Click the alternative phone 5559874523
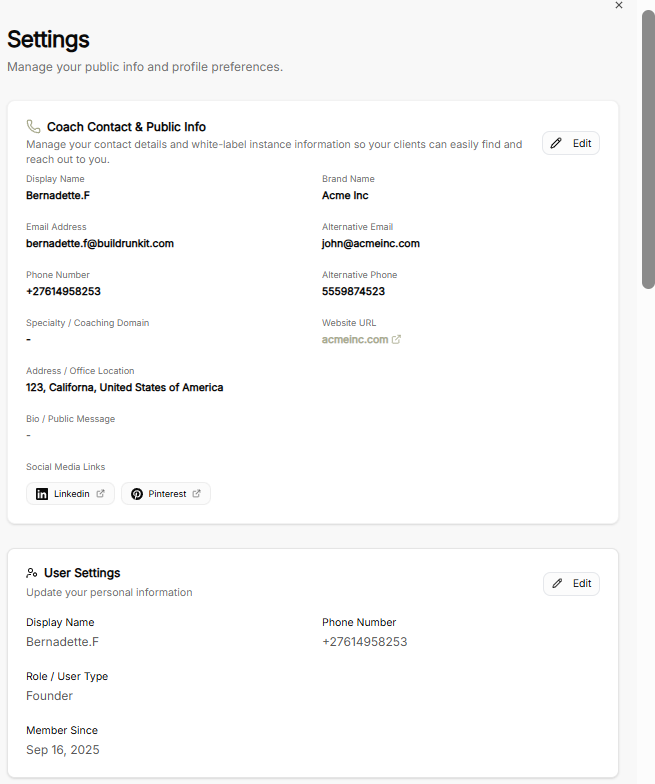 click(x=354, y=292)
